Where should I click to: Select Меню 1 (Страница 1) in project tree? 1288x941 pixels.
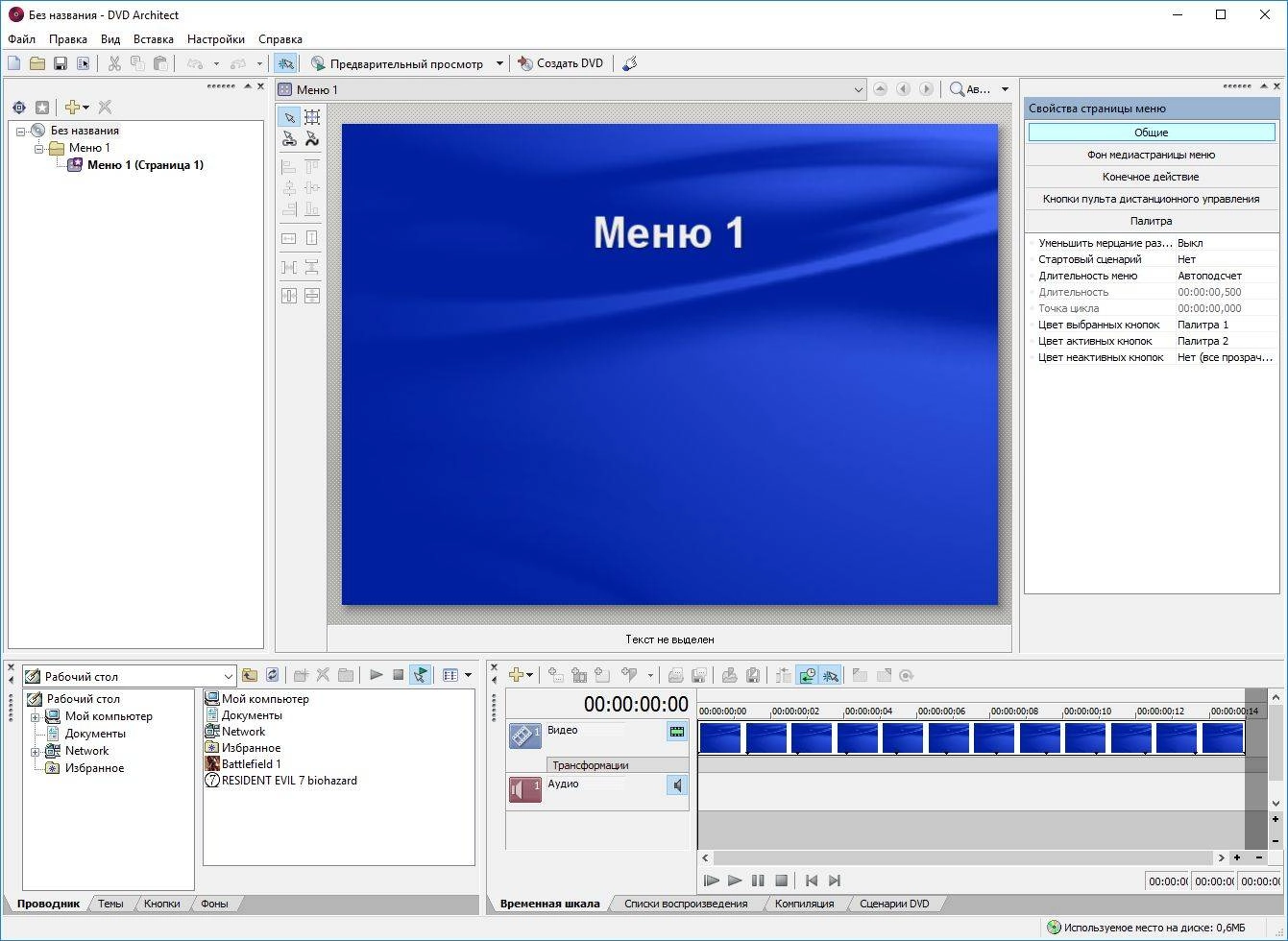(x=145, y=165)
